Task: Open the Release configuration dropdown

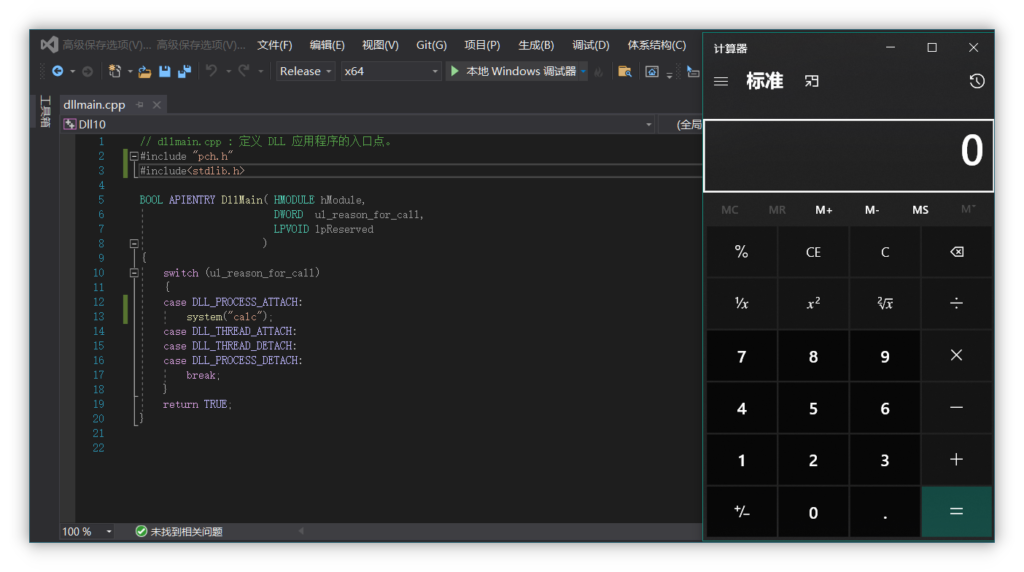Action: coord(305,71)
